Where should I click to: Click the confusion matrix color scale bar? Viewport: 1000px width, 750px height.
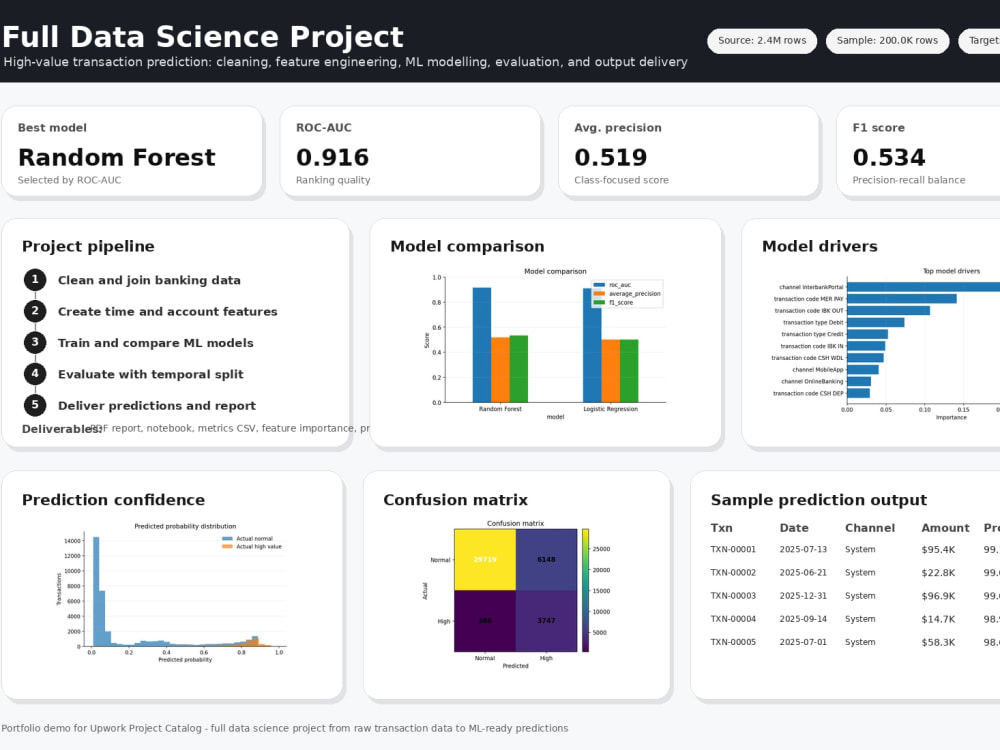pyautogui.click(x=585, y=590)
